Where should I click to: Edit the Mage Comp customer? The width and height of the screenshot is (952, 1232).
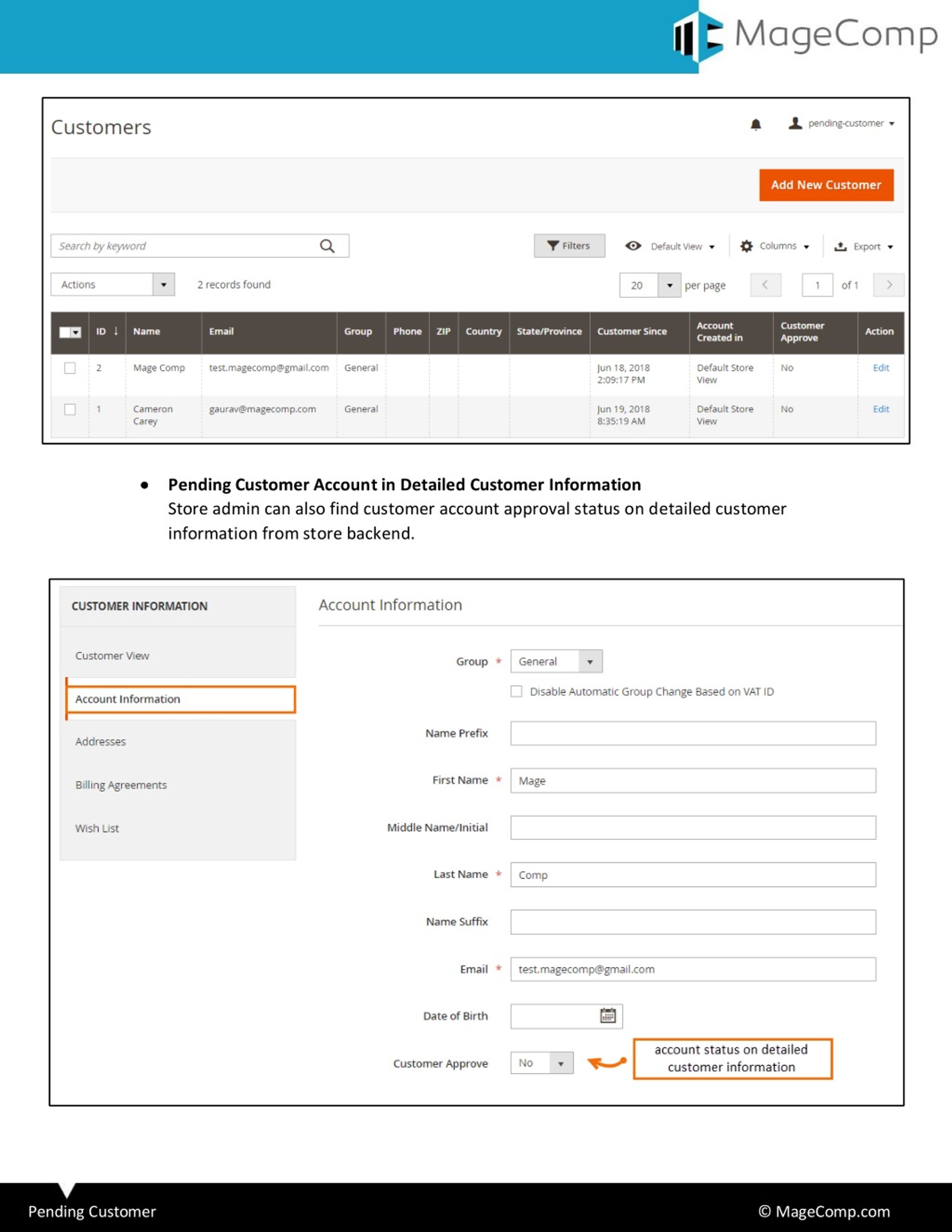(x=880, y=368)
